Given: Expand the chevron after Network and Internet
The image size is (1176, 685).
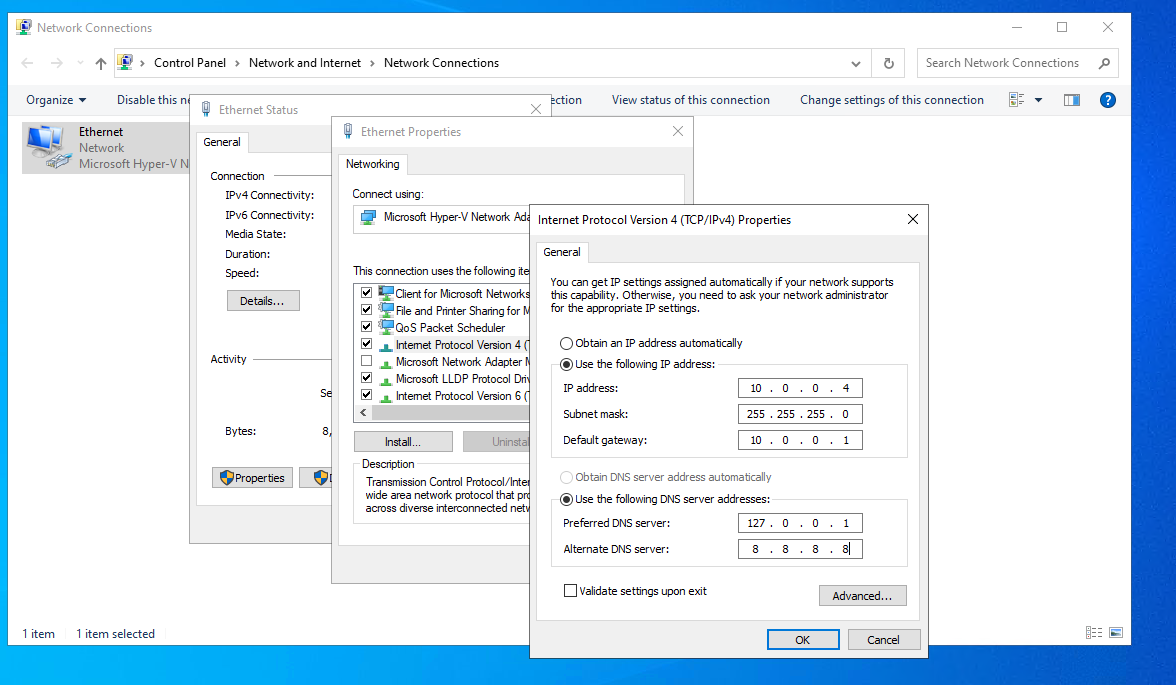Looking at the screenshot, I should click(372, 63).
